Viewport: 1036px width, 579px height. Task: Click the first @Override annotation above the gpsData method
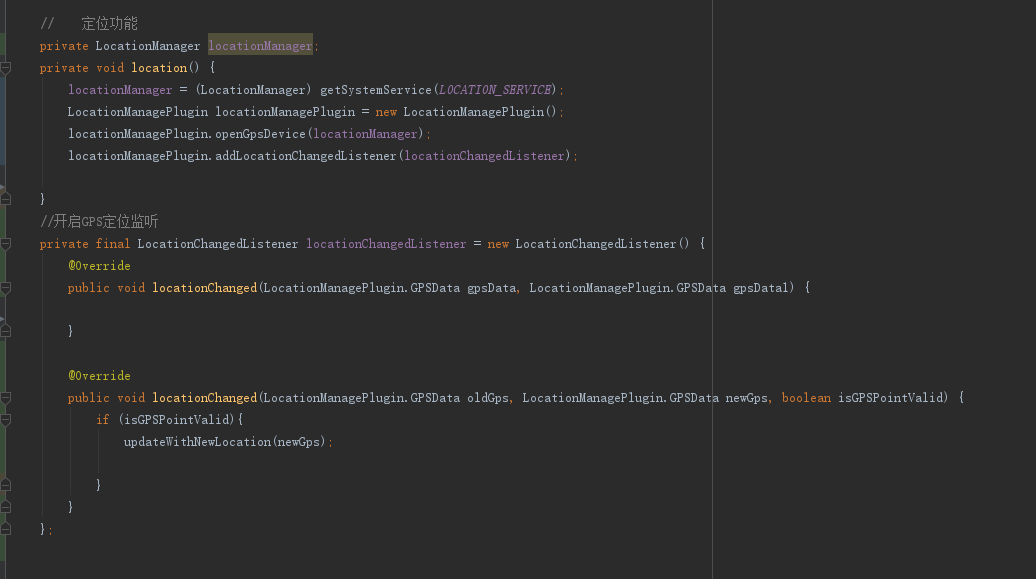pyautogui.click(x=99, y=266)
